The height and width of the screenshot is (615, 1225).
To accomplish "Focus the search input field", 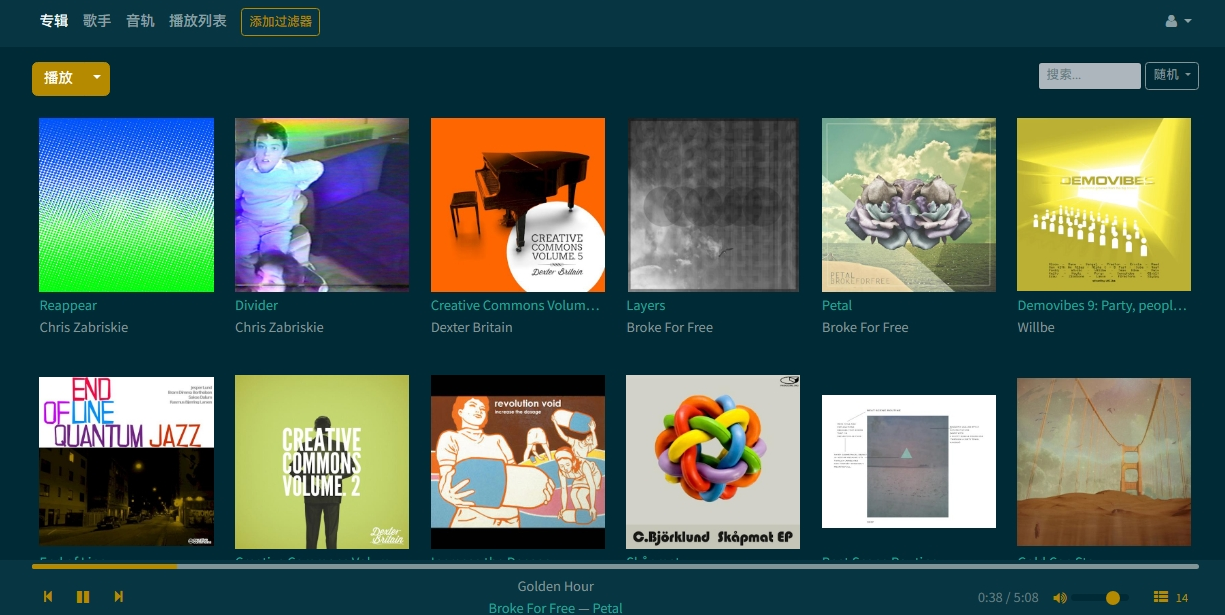I will [x=1089, y=75].
